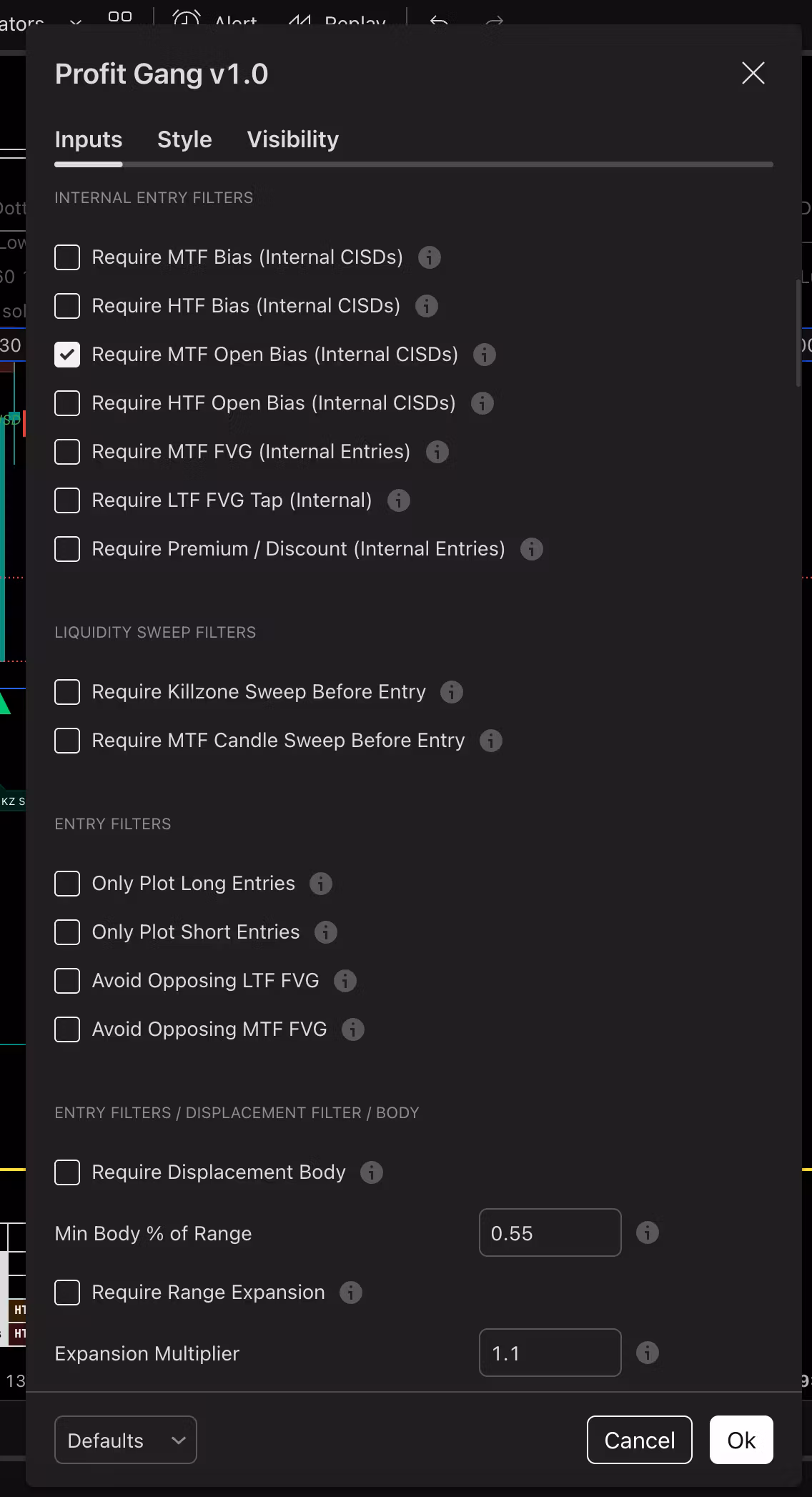This screenshot has width=812, height=1497.
Task: Click the Min Body % of Range field
Action: pos(550,1232)
